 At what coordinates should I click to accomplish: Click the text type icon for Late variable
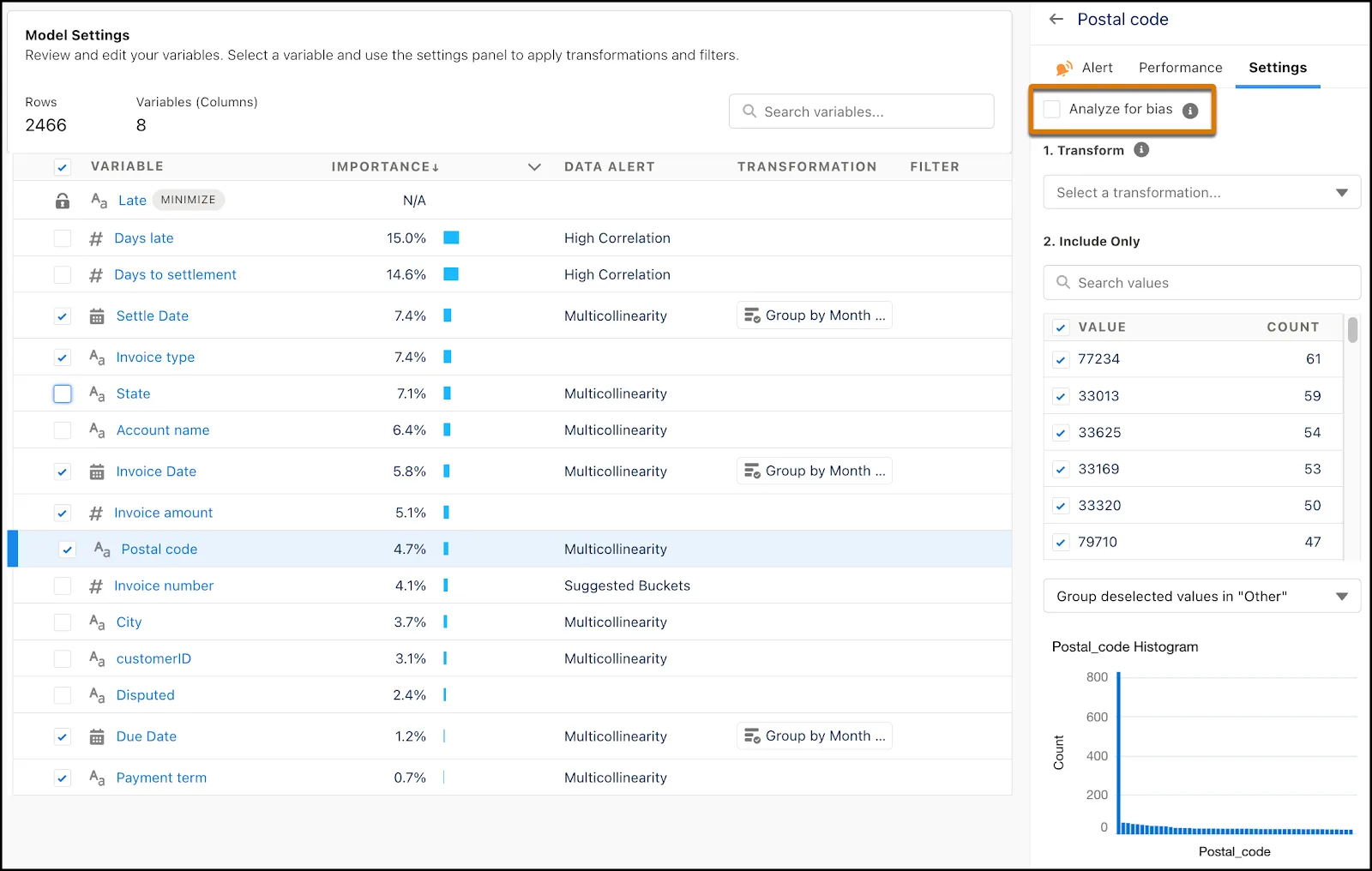click(x=99, y=201)
